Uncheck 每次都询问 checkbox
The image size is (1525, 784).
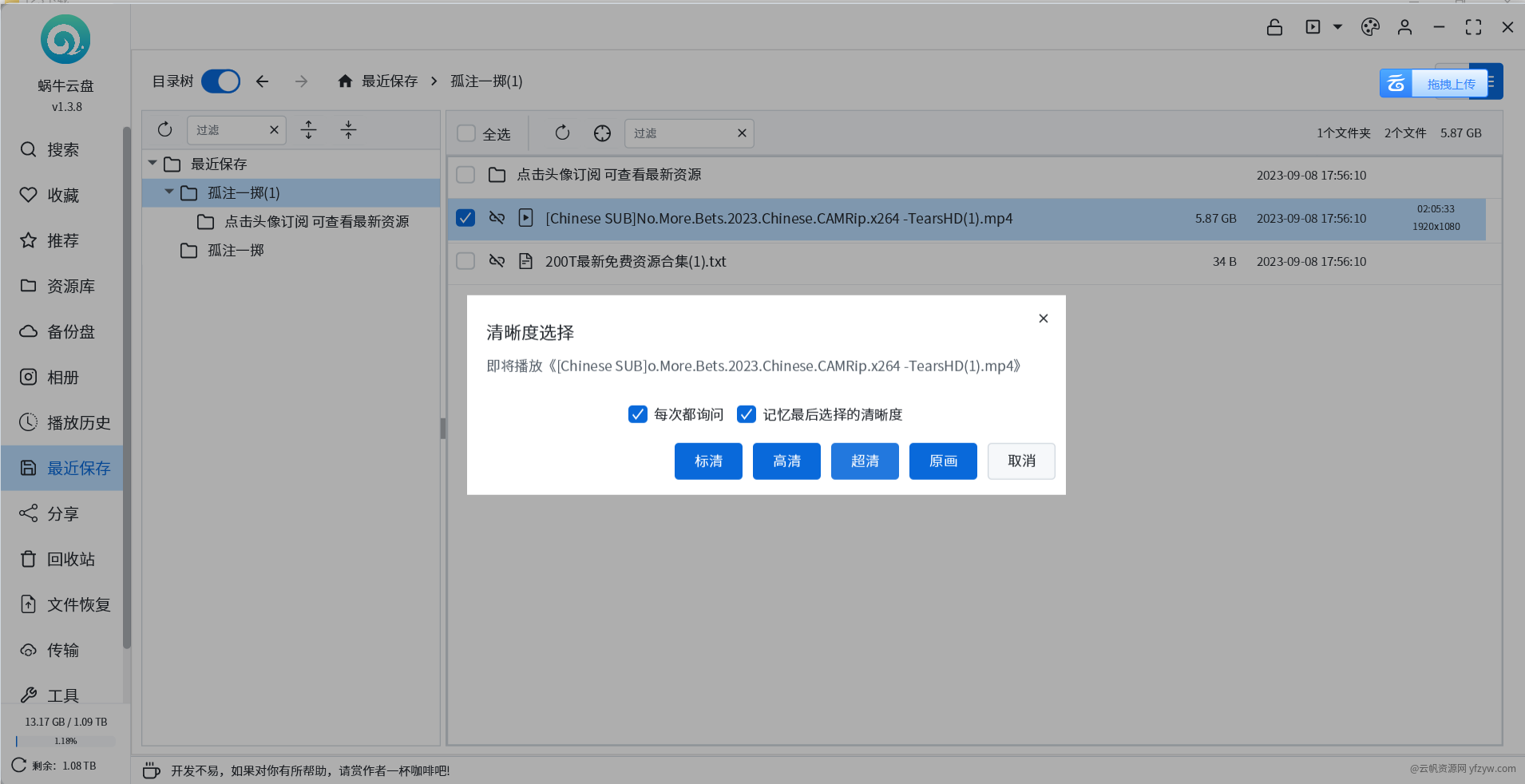click(x=637, y=414)
